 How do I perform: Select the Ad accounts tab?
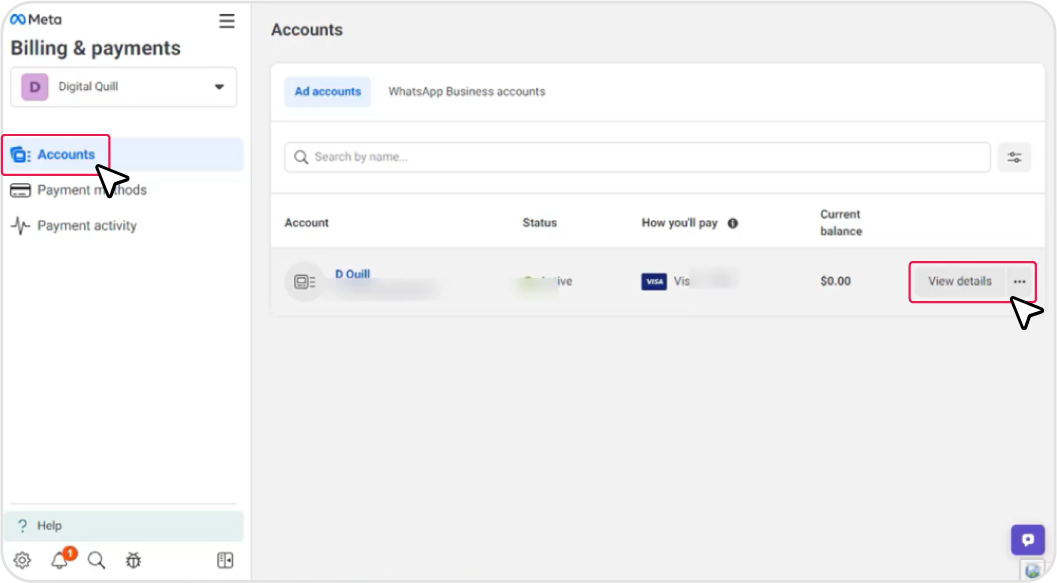pyautogui.click(x=327, y=92)
